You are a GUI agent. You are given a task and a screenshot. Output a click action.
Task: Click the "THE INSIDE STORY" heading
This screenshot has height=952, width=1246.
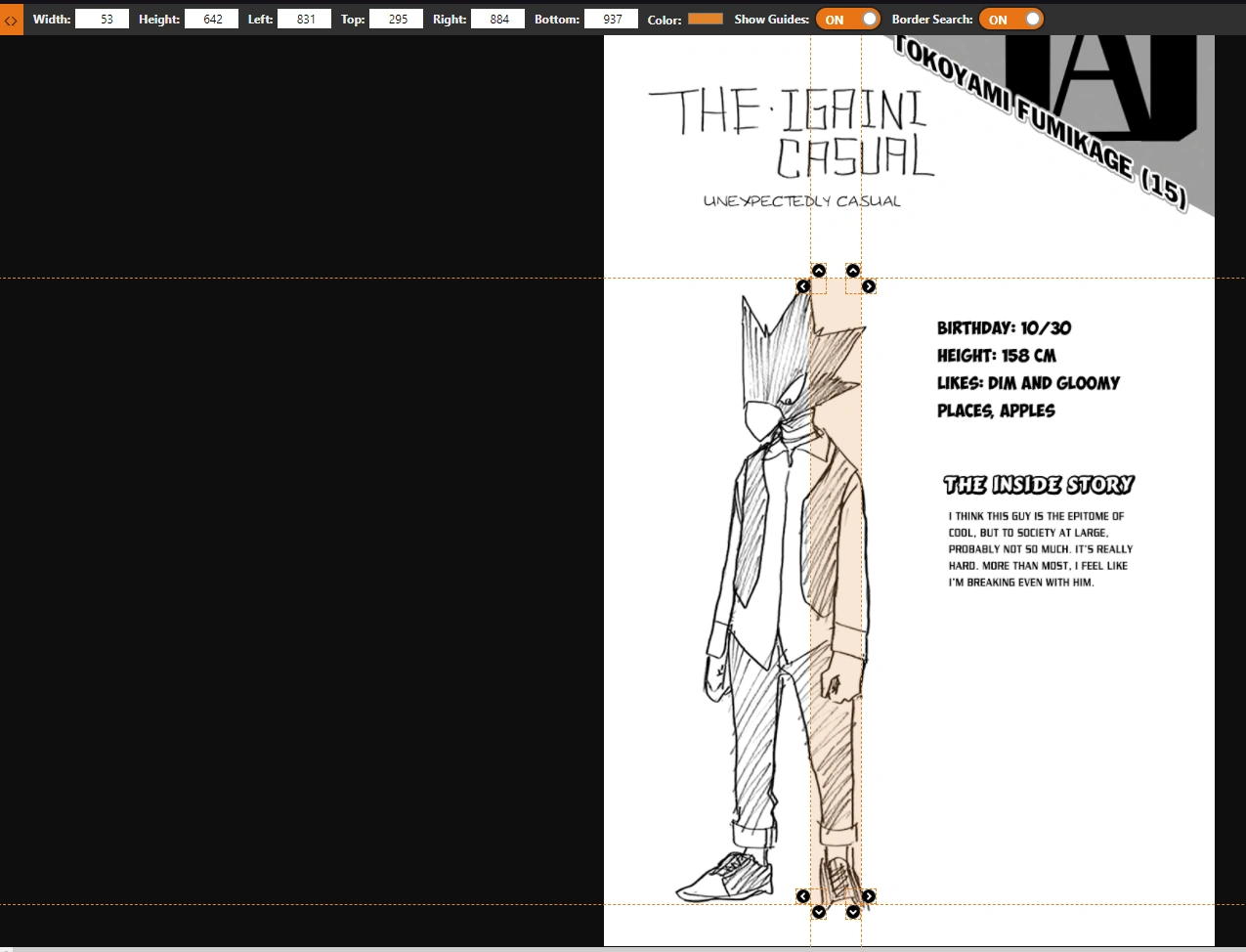pyautogui.click(x=1038, y=485)
